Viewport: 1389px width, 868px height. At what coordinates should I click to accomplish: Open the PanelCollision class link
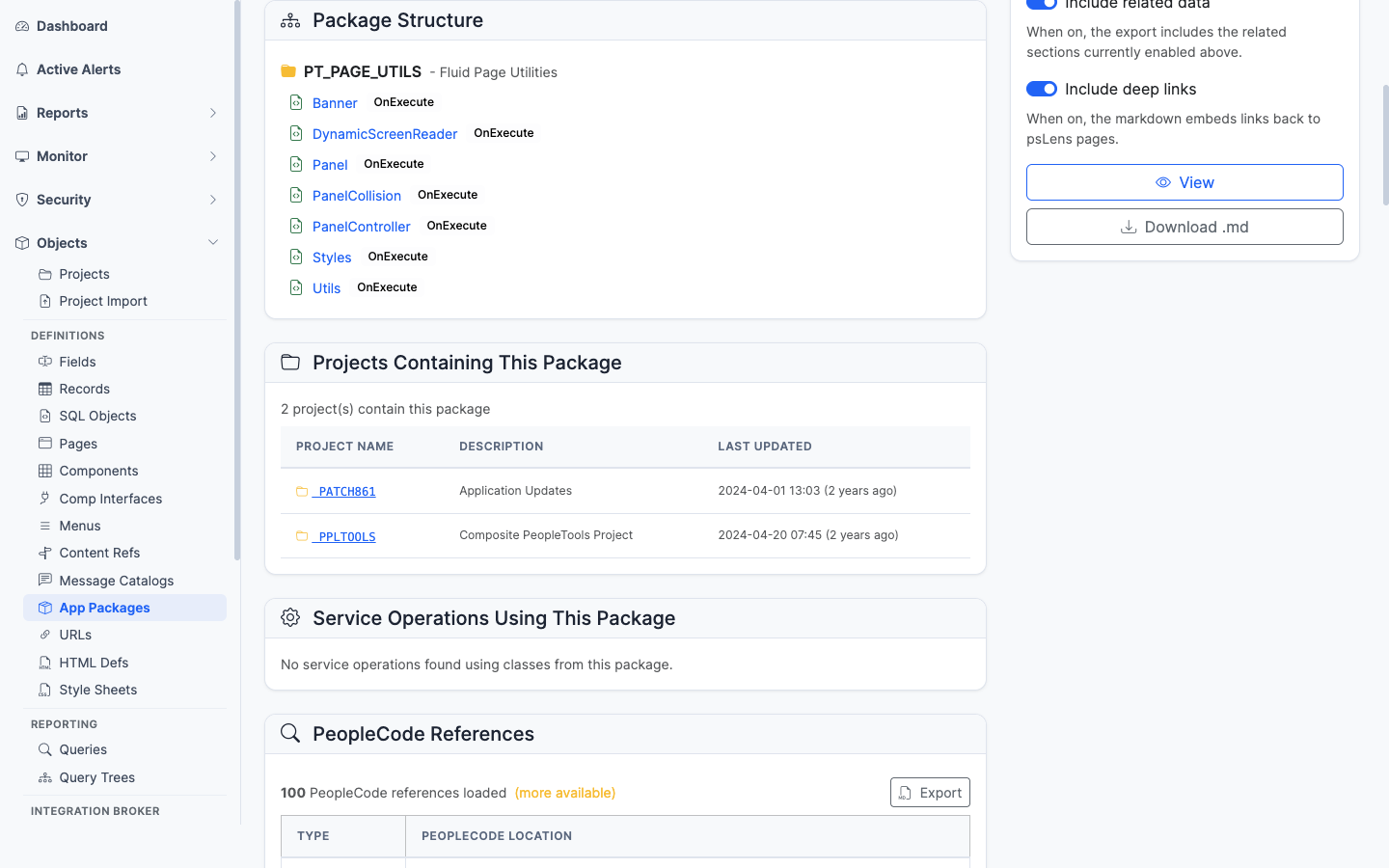tap(357, 196)
